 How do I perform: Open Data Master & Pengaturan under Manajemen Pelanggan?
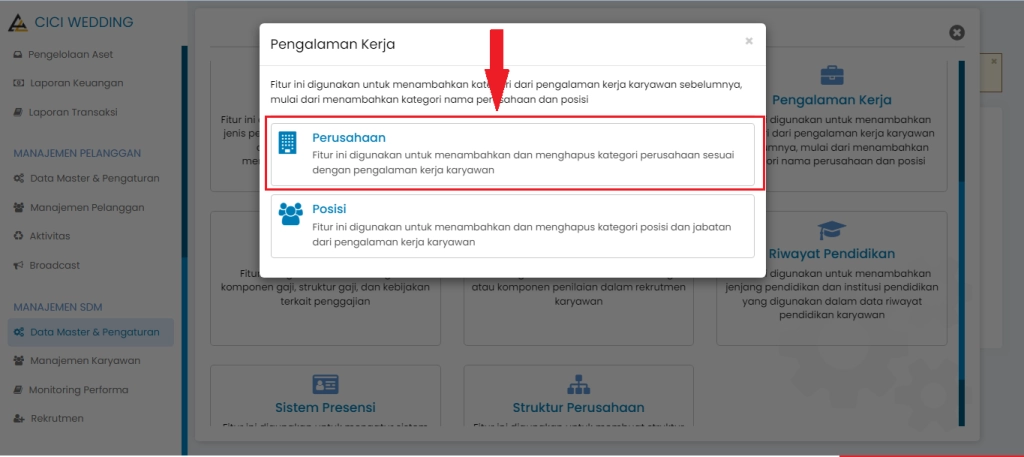click(87, 178)
